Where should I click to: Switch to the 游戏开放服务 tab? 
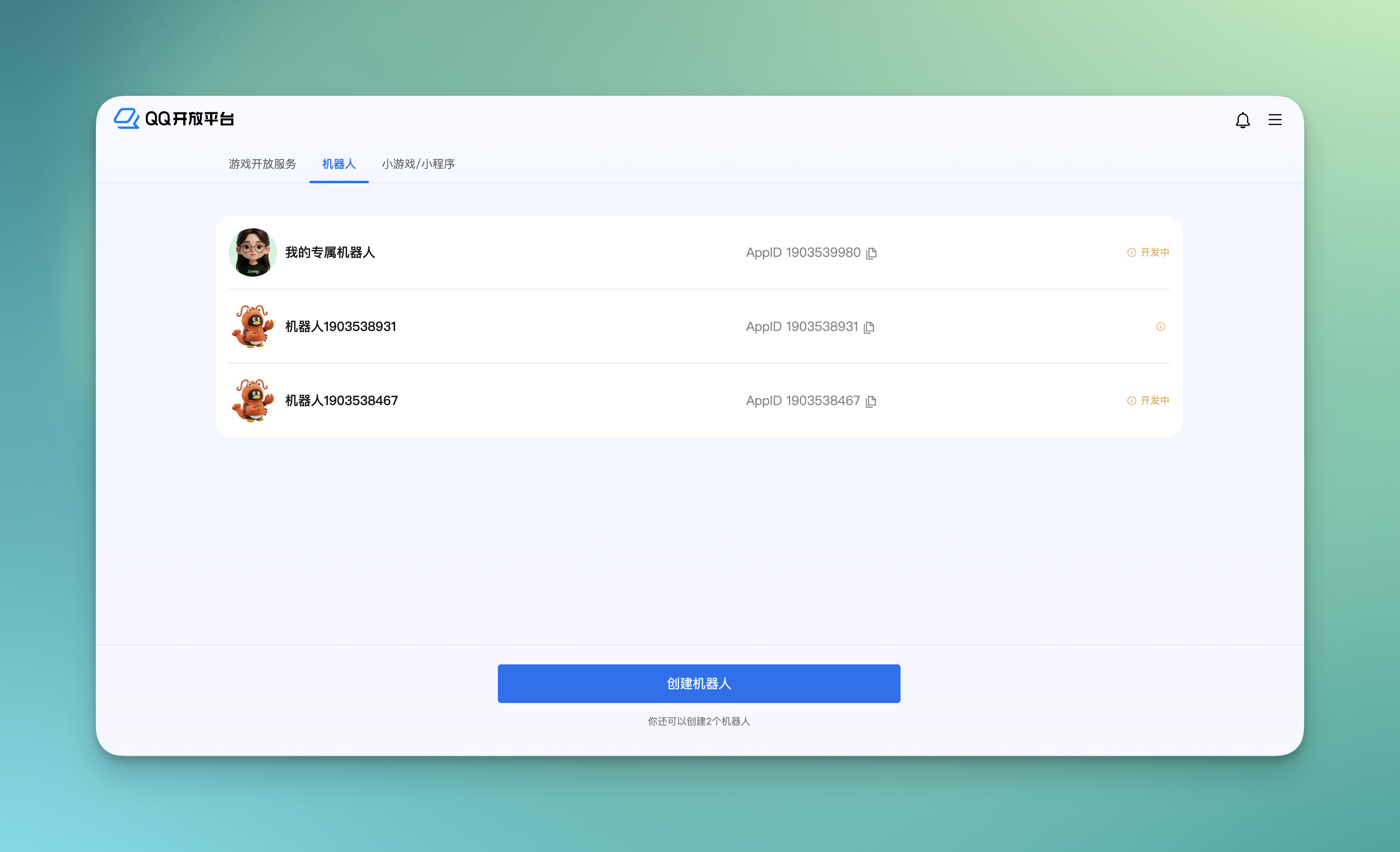pyautogui.click(x=263, y=164)
